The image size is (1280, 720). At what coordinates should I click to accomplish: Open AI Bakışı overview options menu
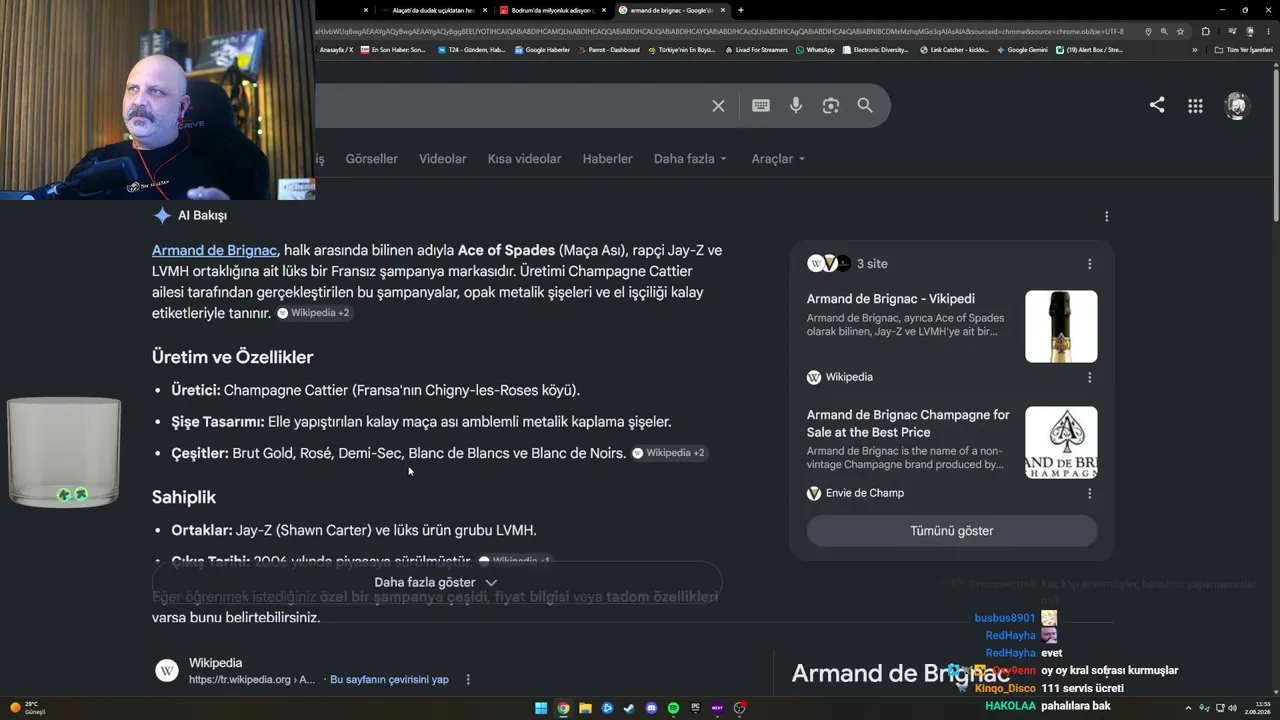1106,216
